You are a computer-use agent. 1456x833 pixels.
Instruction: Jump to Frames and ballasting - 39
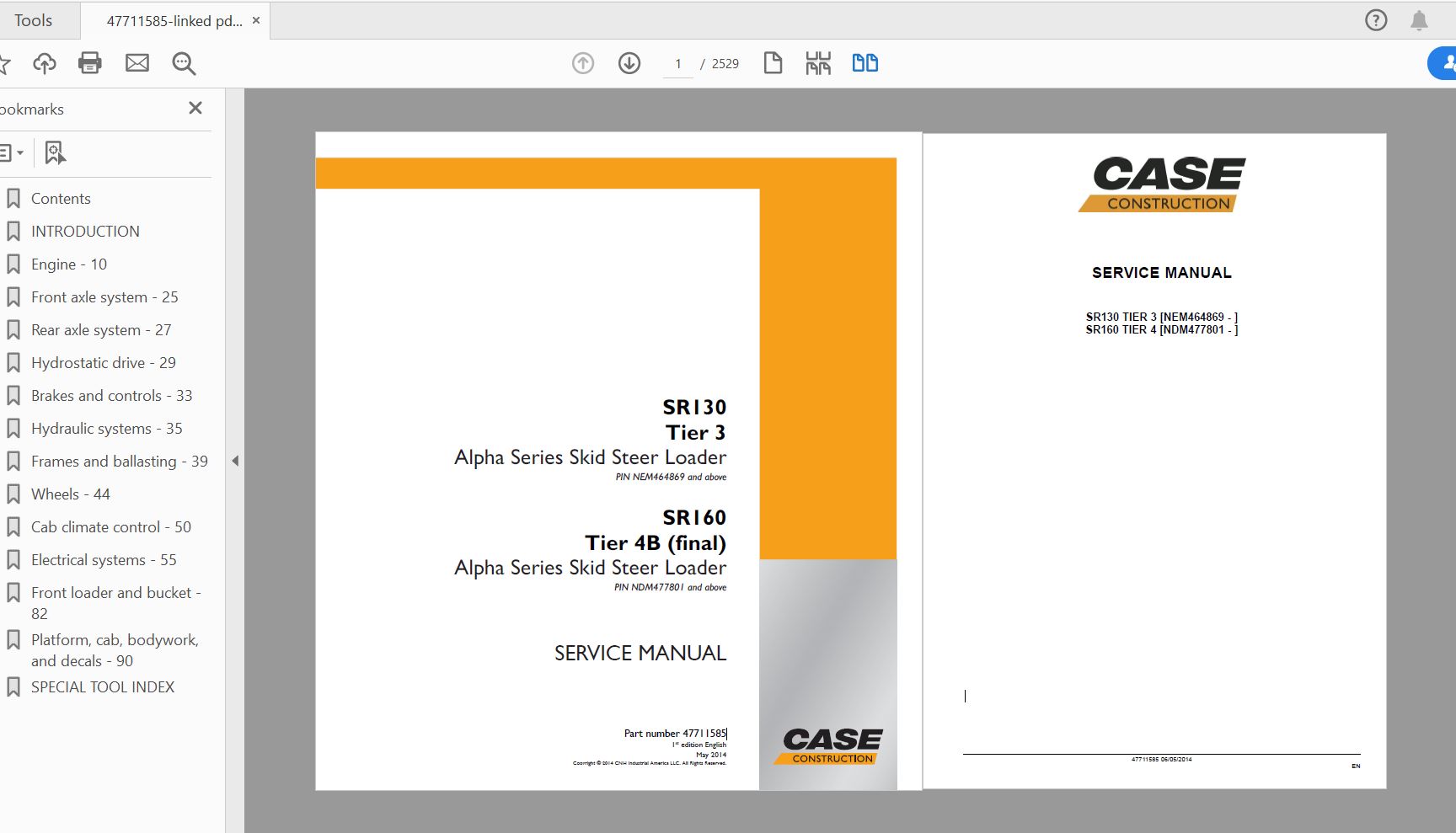pos(120,462)
